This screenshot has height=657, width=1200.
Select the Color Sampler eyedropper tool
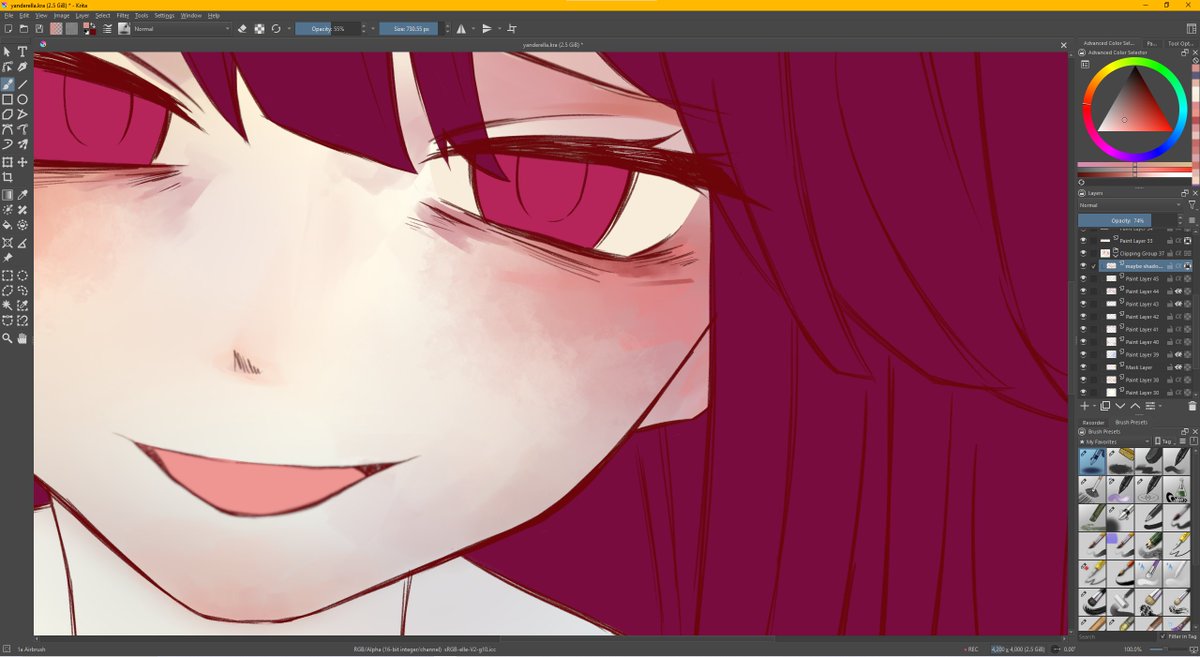pos(22,195)
